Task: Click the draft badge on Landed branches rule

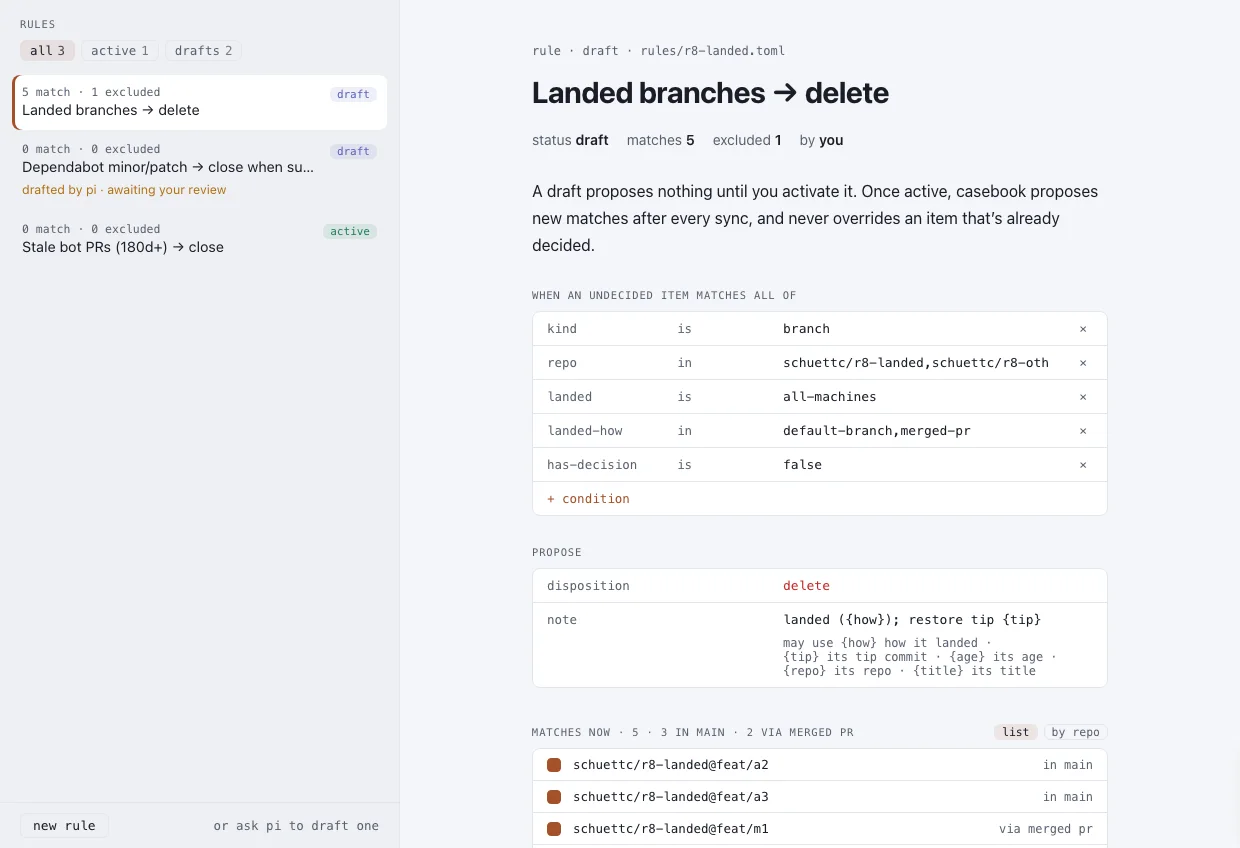Action: pos(353,94)
